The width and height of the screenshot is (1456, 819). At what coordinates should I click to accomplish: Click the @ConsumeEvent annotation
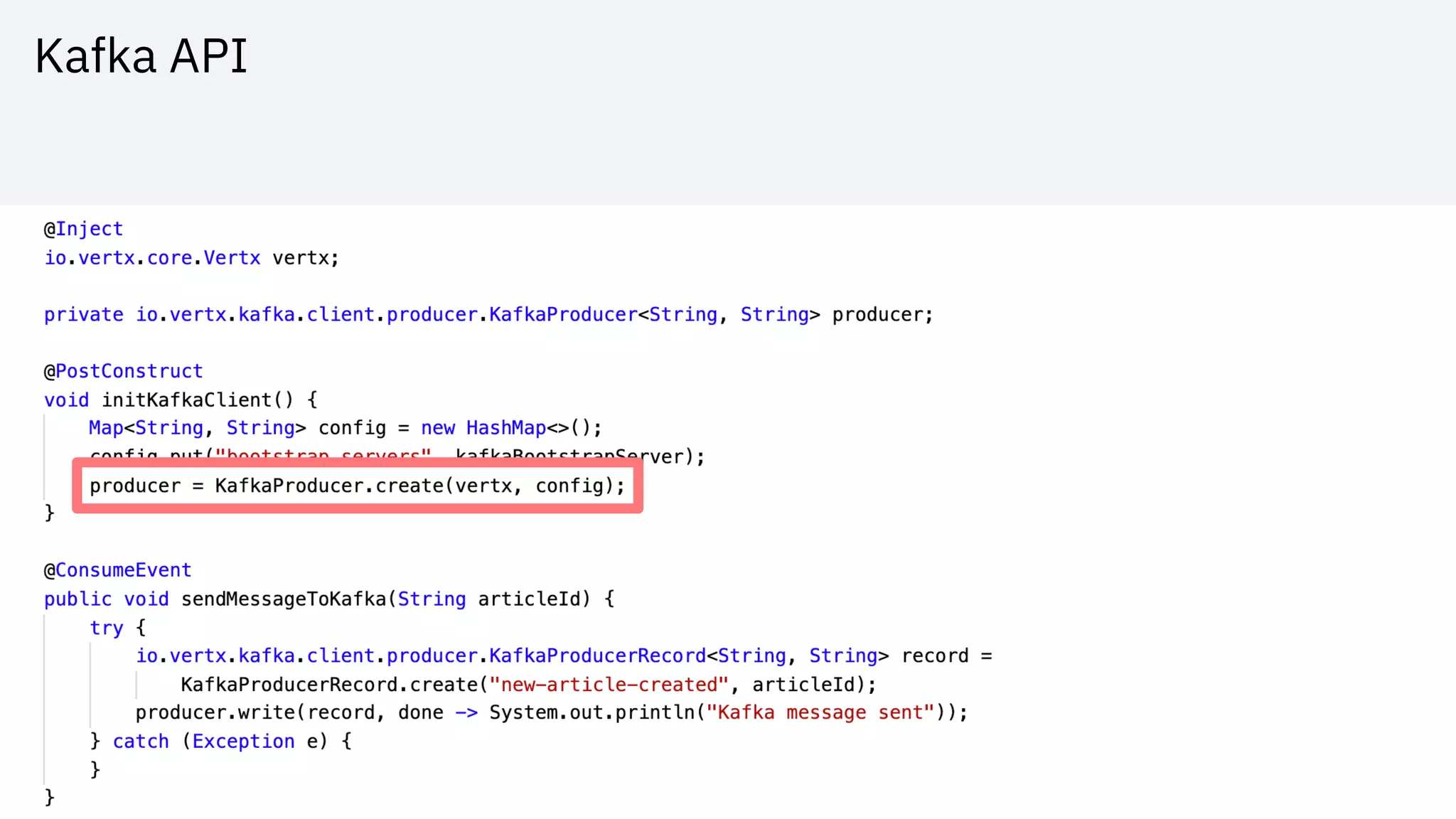[x=118, y=570]
